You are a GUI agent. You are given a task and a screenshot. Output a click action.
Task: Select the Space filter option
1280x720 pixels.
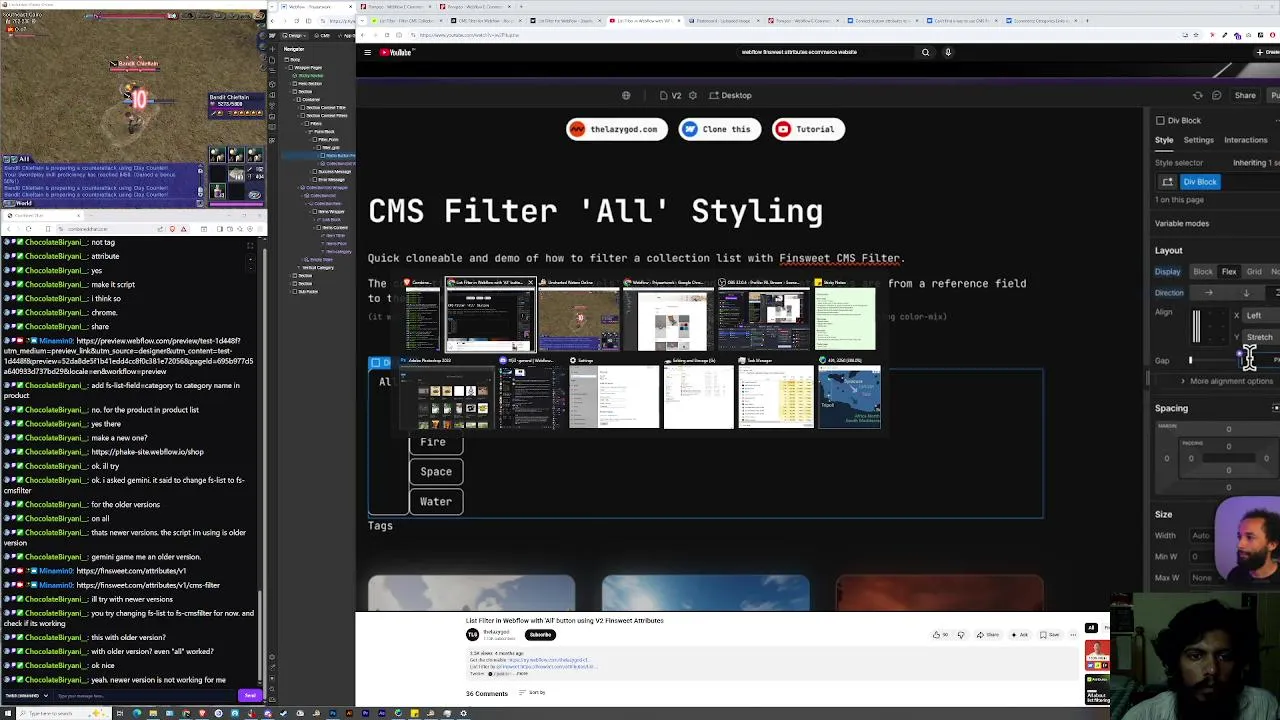[436, 472]
